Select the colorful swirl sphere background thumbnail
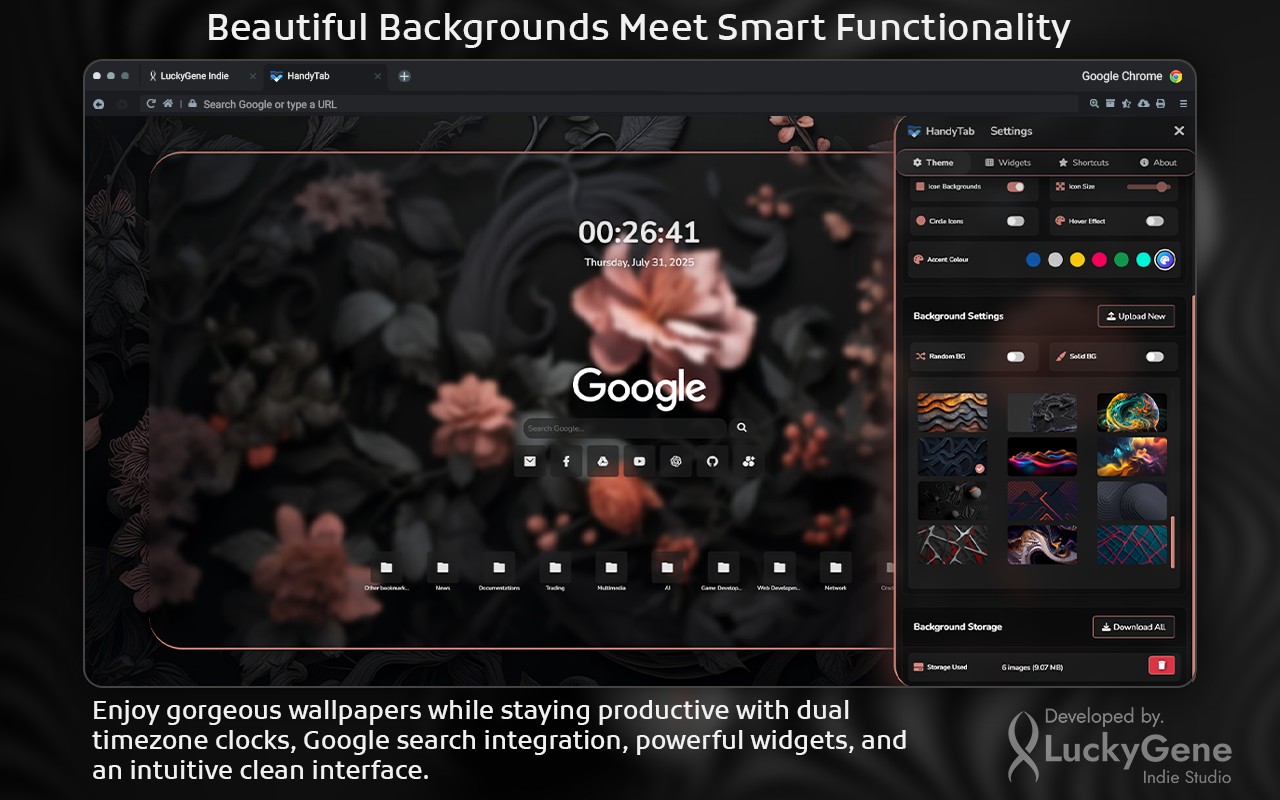 pyautogui.click(x=1132, y=412)
